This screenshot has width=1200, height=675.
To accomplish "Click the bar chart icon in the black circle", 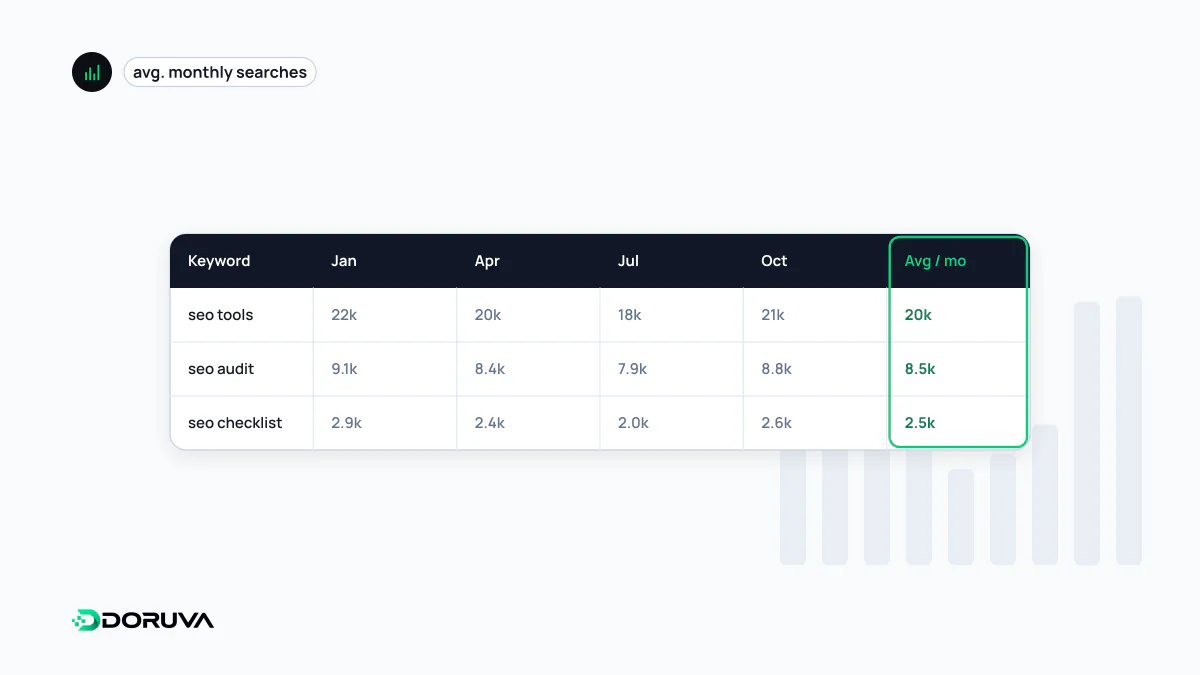I will coord(92,72).
